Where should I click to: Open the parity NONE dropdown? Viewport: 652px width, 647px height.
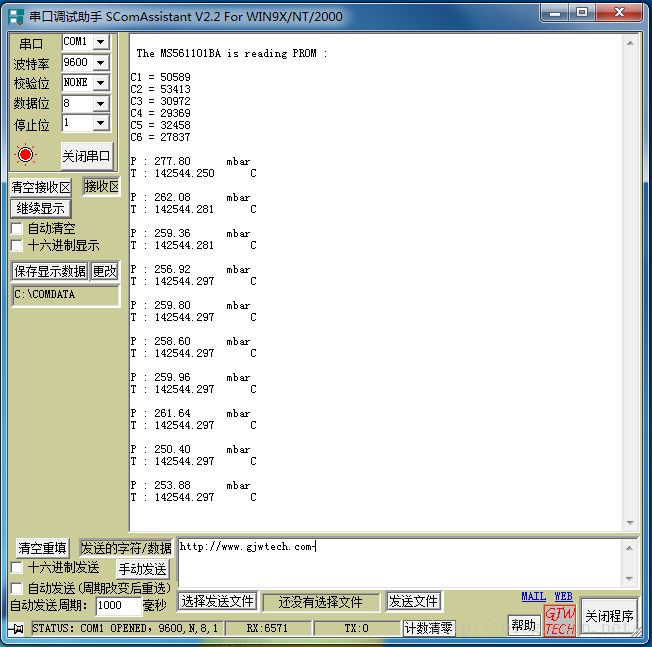tap(100, 83)
